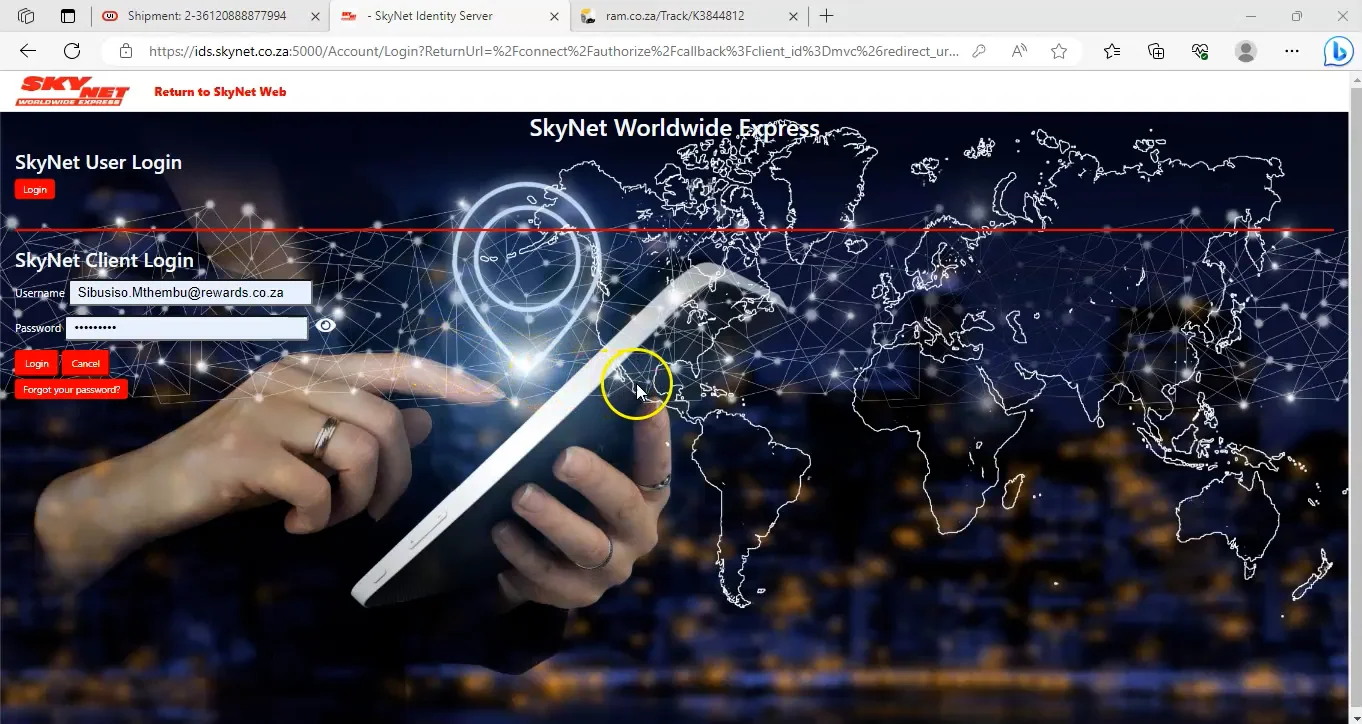The image size is (1362, 724).
Task: Click the Username field label
Action: tap(40, 293)
